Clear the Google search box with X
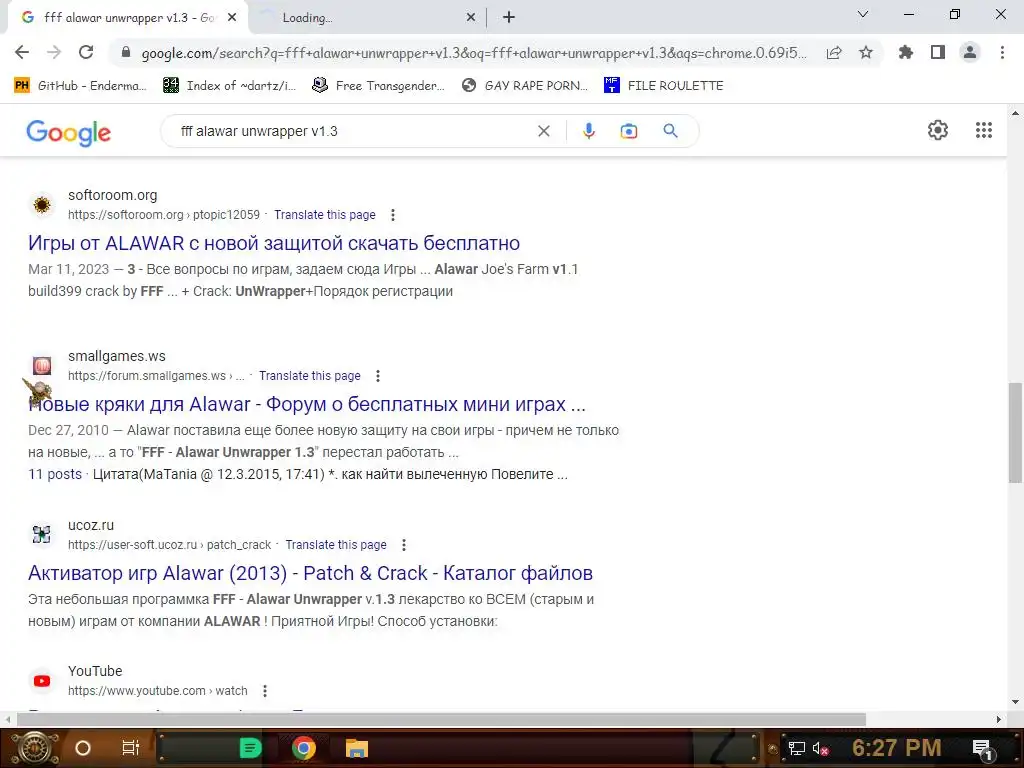Screen dimensions: 1024x768 (543, 131)
